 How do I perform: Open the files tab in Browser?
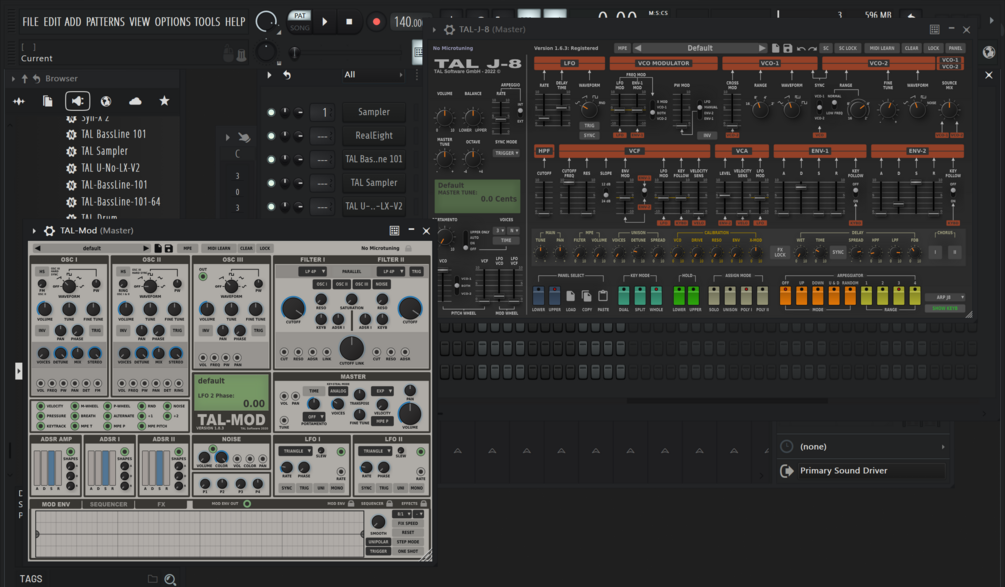pos(47,101)
